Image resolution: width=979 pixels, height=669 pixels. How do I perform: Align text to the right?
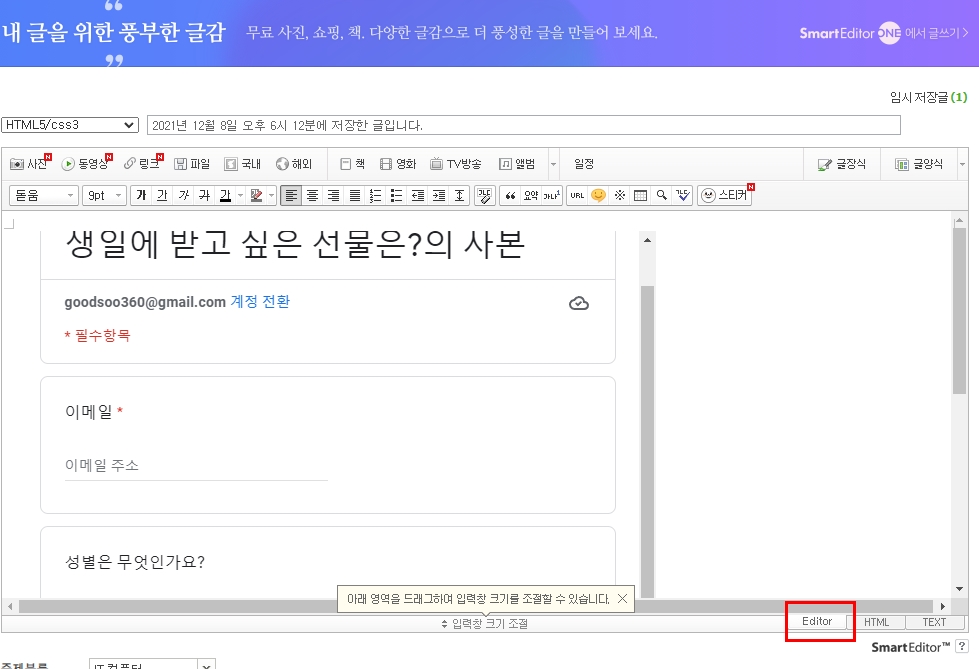tap(333, 196)
